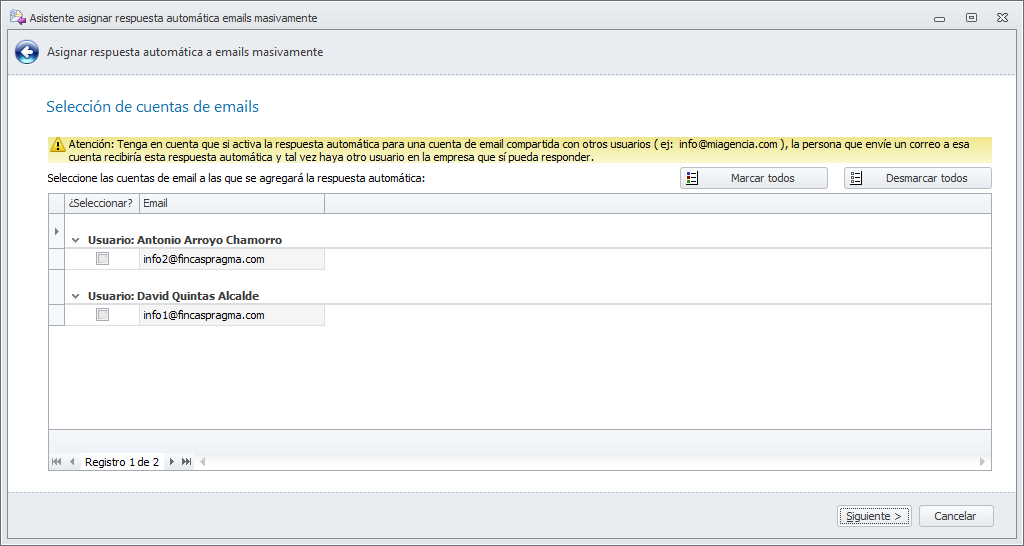Go to first record in navigator

tap(56, 462)
